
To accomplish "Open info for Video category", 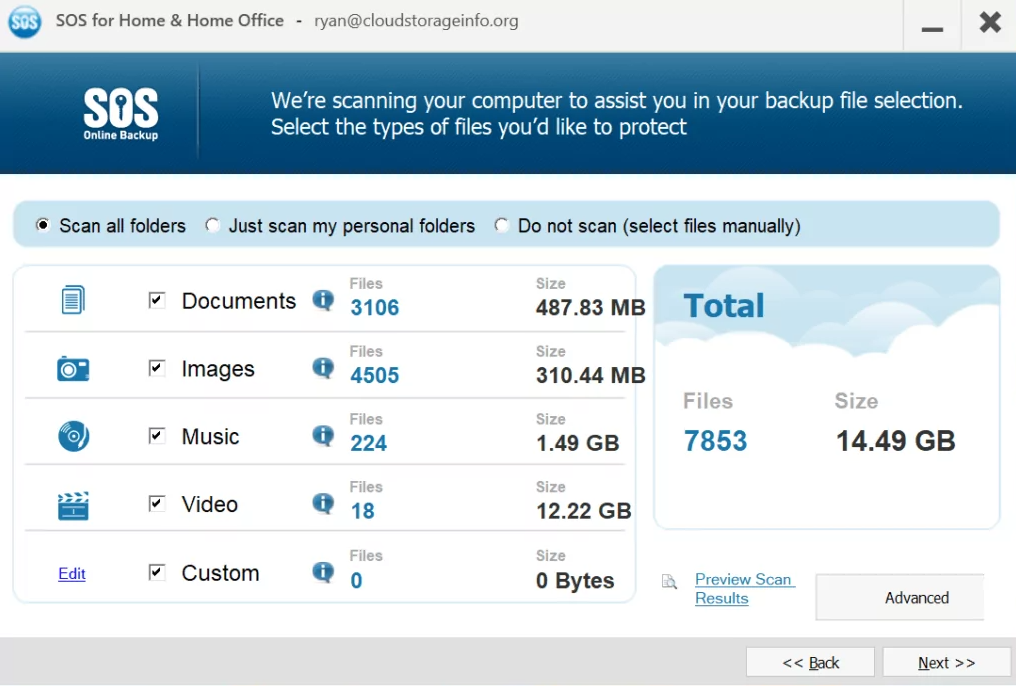I will [323, 503].
